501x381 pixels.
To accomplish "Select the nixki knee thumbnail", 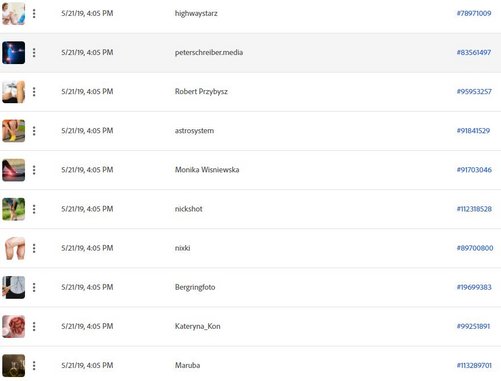I will coord(14,248).
